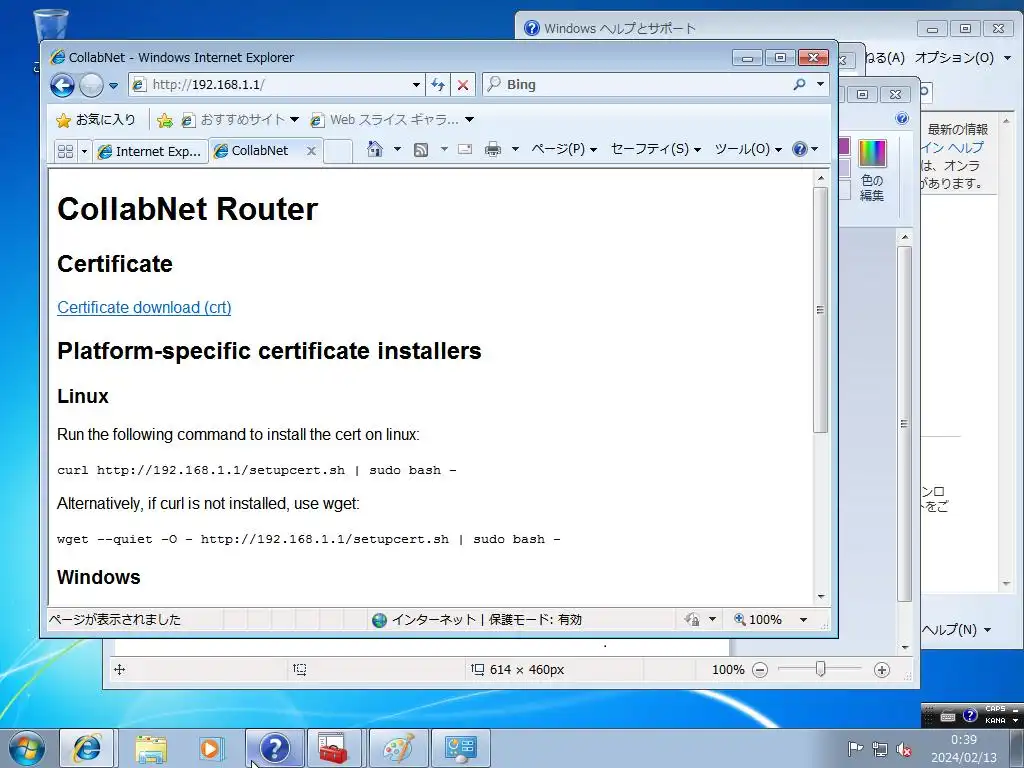Click the Windows Start button
Screen dimensions: 1024x768
click(x=26, y=748)
